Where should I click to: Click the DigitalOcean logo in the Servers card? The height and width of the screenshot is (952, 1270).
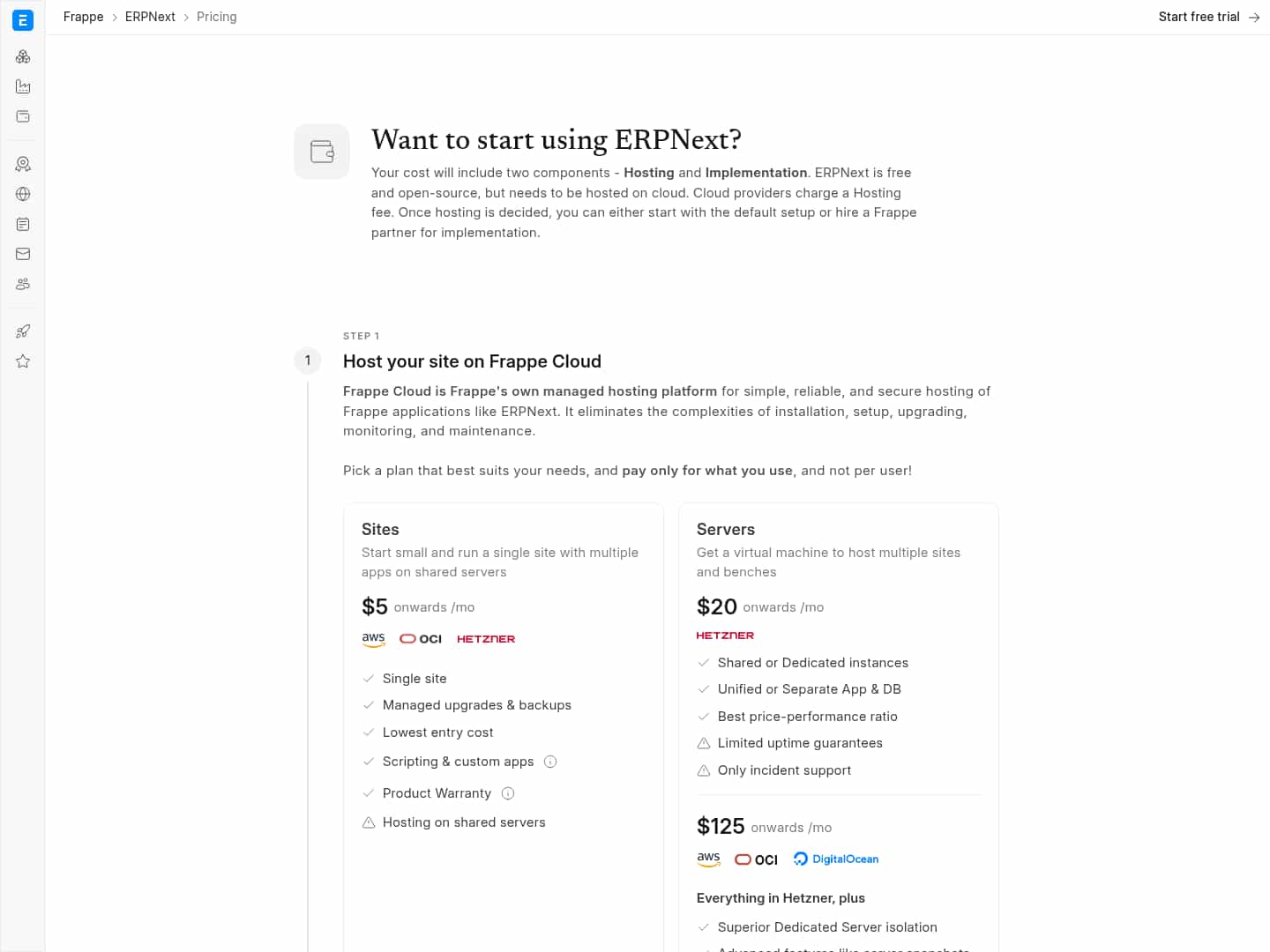[x=835, y=859]
